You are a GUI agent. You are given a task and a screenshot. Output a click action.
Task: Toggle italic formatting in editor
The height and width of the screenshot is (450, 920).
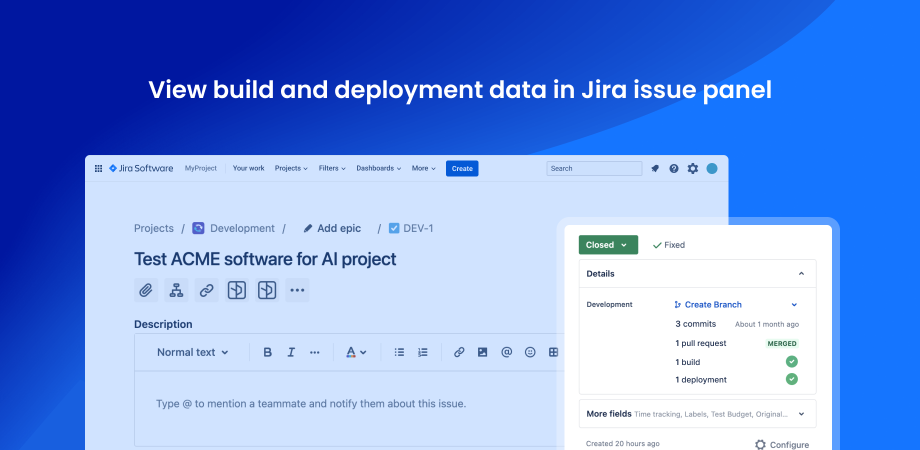coord(291,352)
